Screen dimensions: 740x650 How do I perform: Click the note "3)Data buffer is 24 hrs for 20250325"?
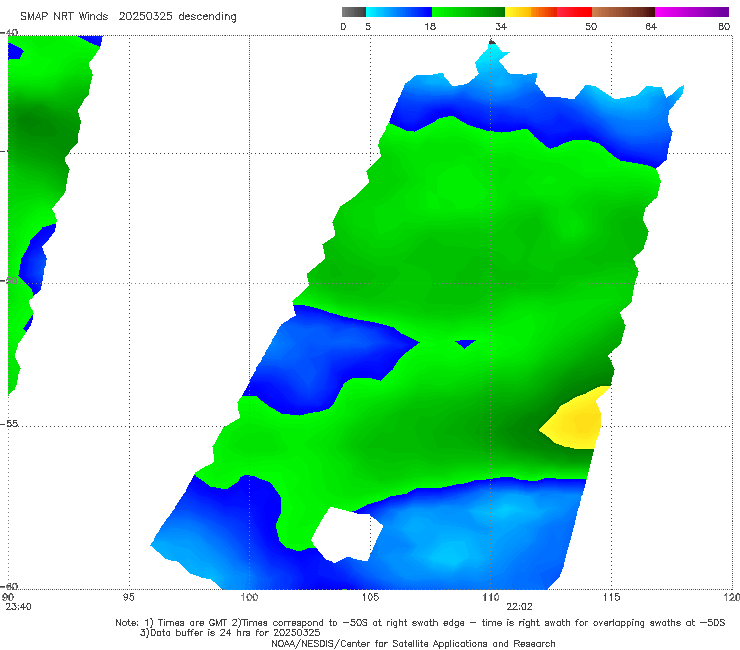tap(230, 633)
